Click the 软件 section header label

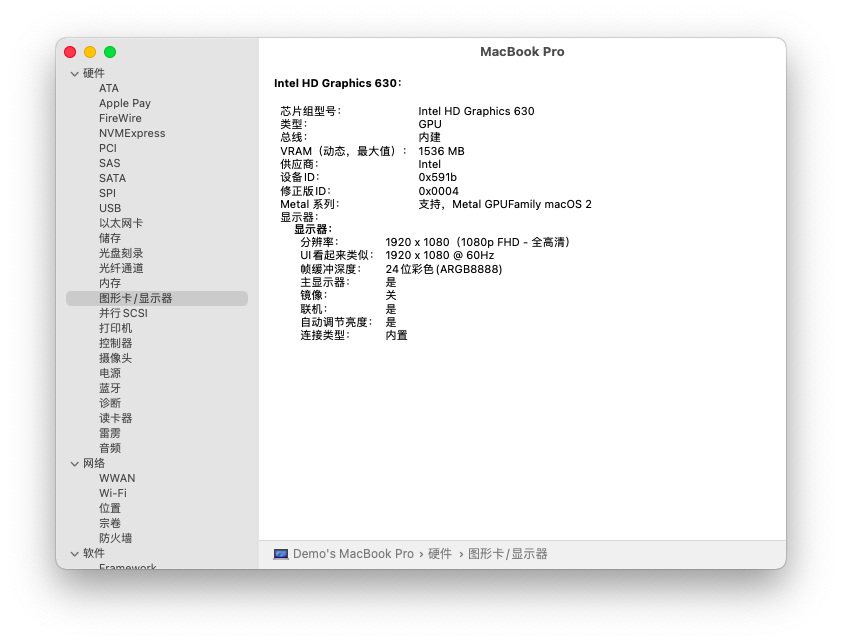click(94, 553)
